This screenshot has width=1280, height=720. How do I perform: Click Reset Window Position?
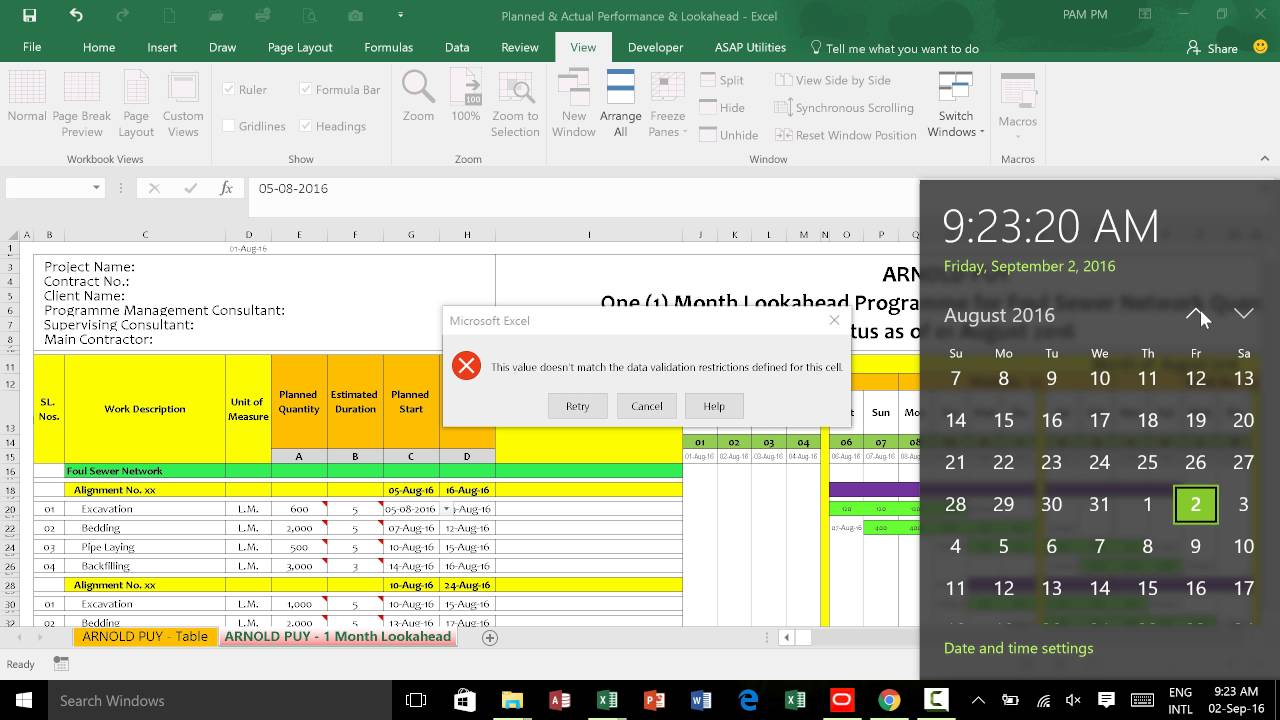pyautogui.click(x=845, y=135)
